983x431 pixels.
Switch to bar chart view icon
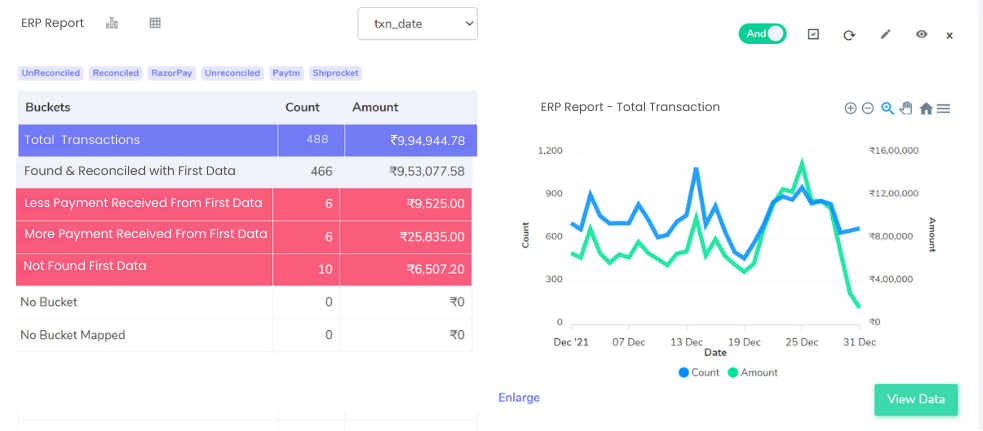click(x=112, y=23)
